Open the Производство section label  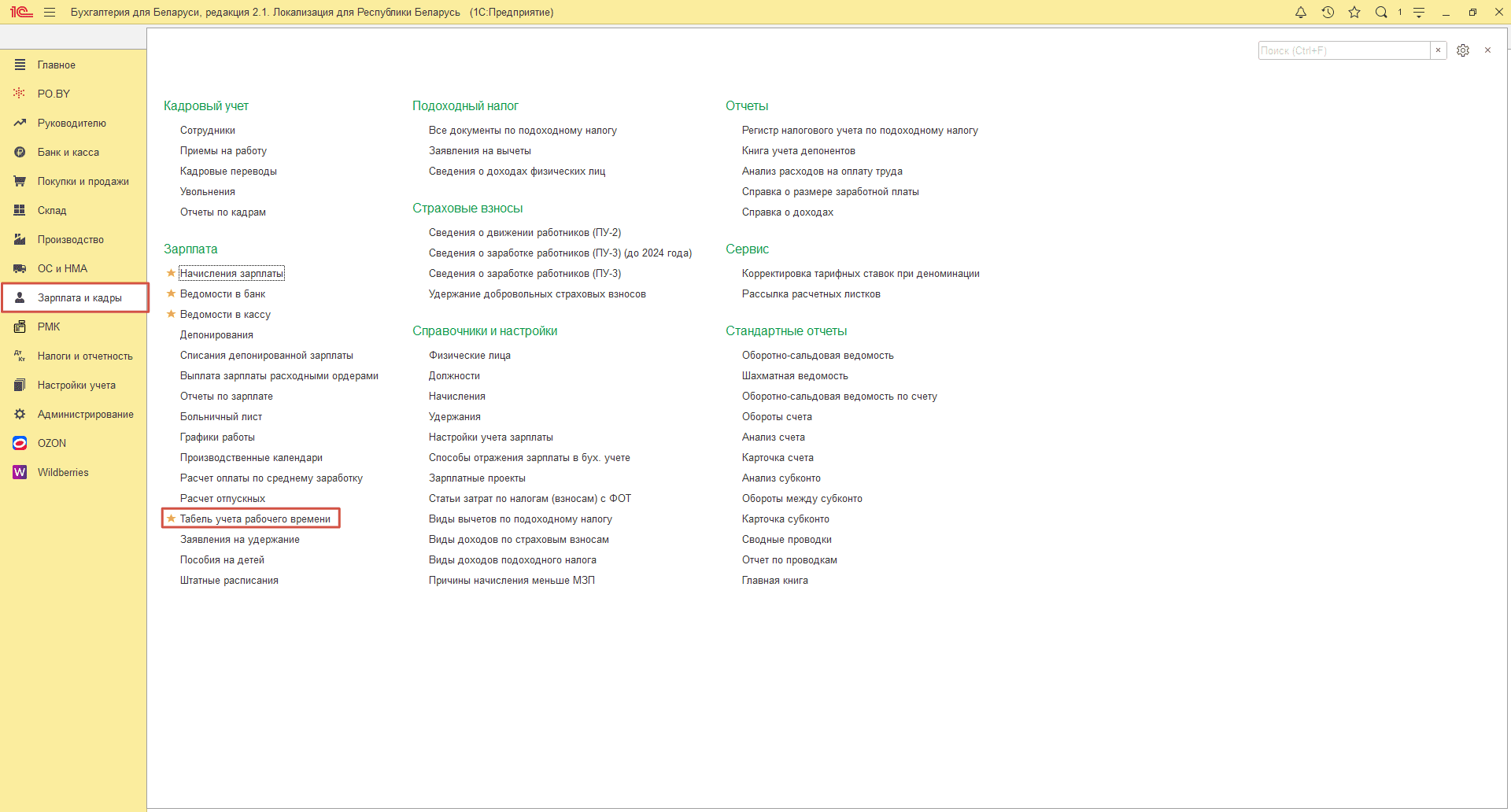[71, 239]
